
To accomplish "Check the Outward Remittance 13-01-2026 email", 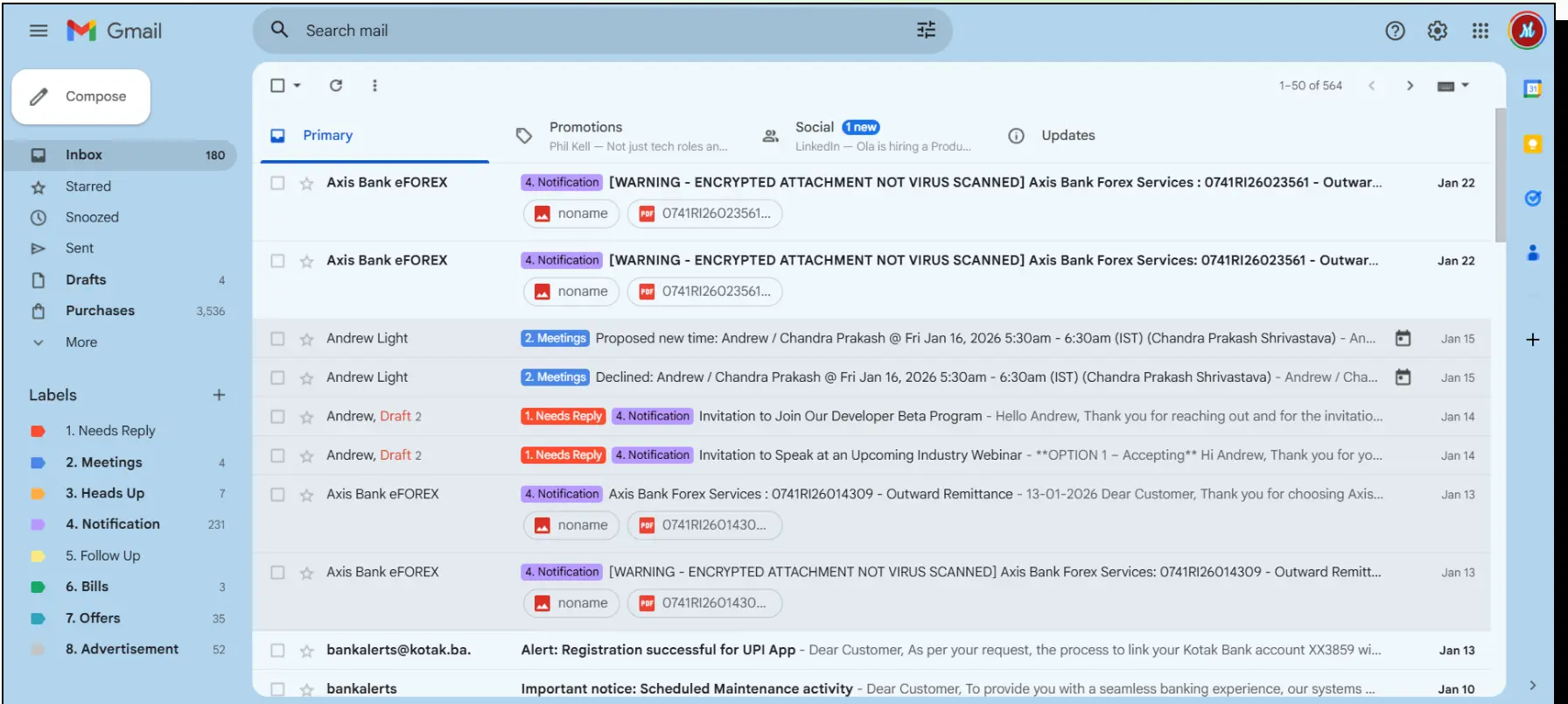I will click(x=277, y=494).
